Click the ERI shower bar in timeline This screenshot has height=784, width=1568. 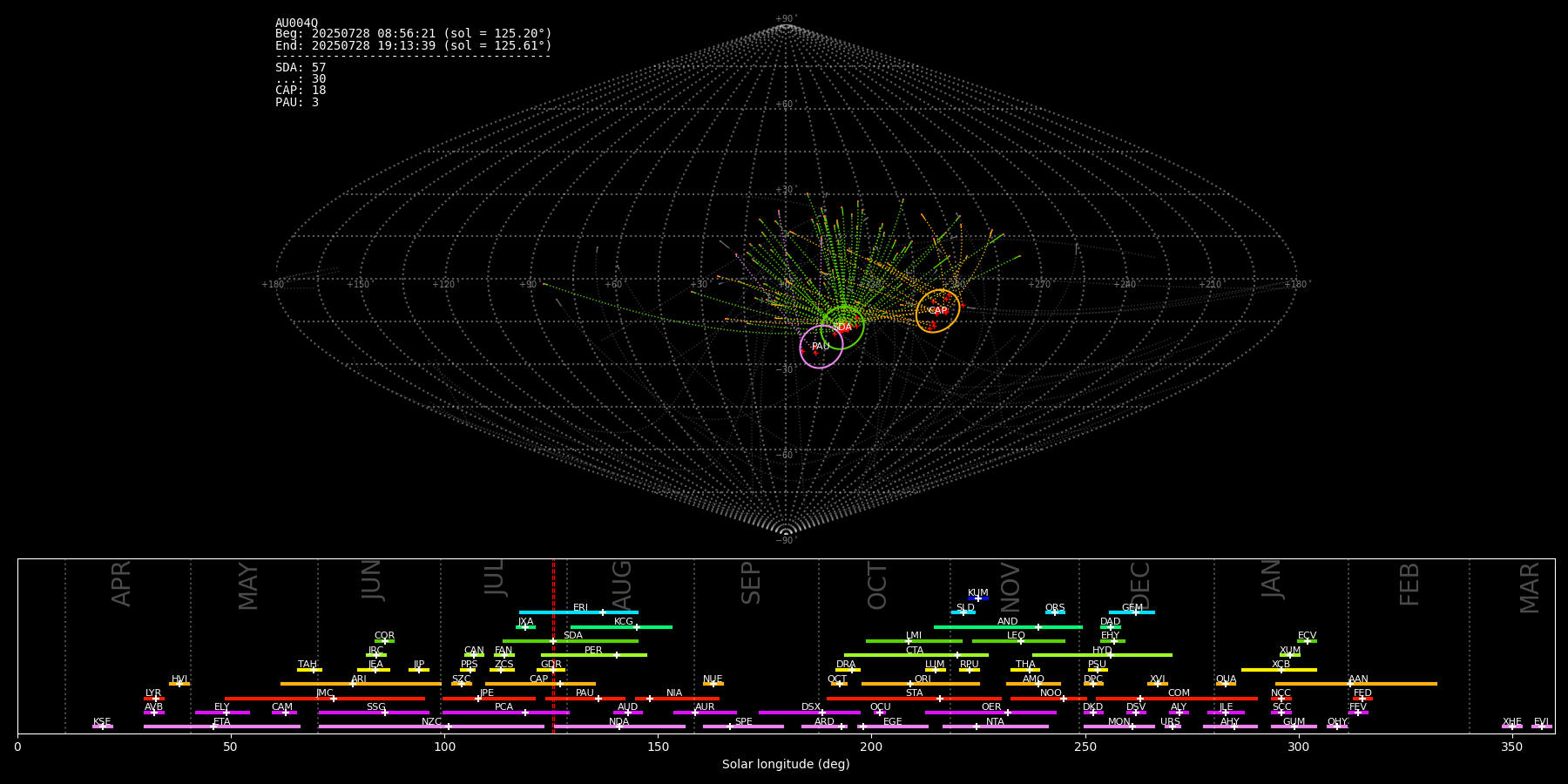[578, 612]
